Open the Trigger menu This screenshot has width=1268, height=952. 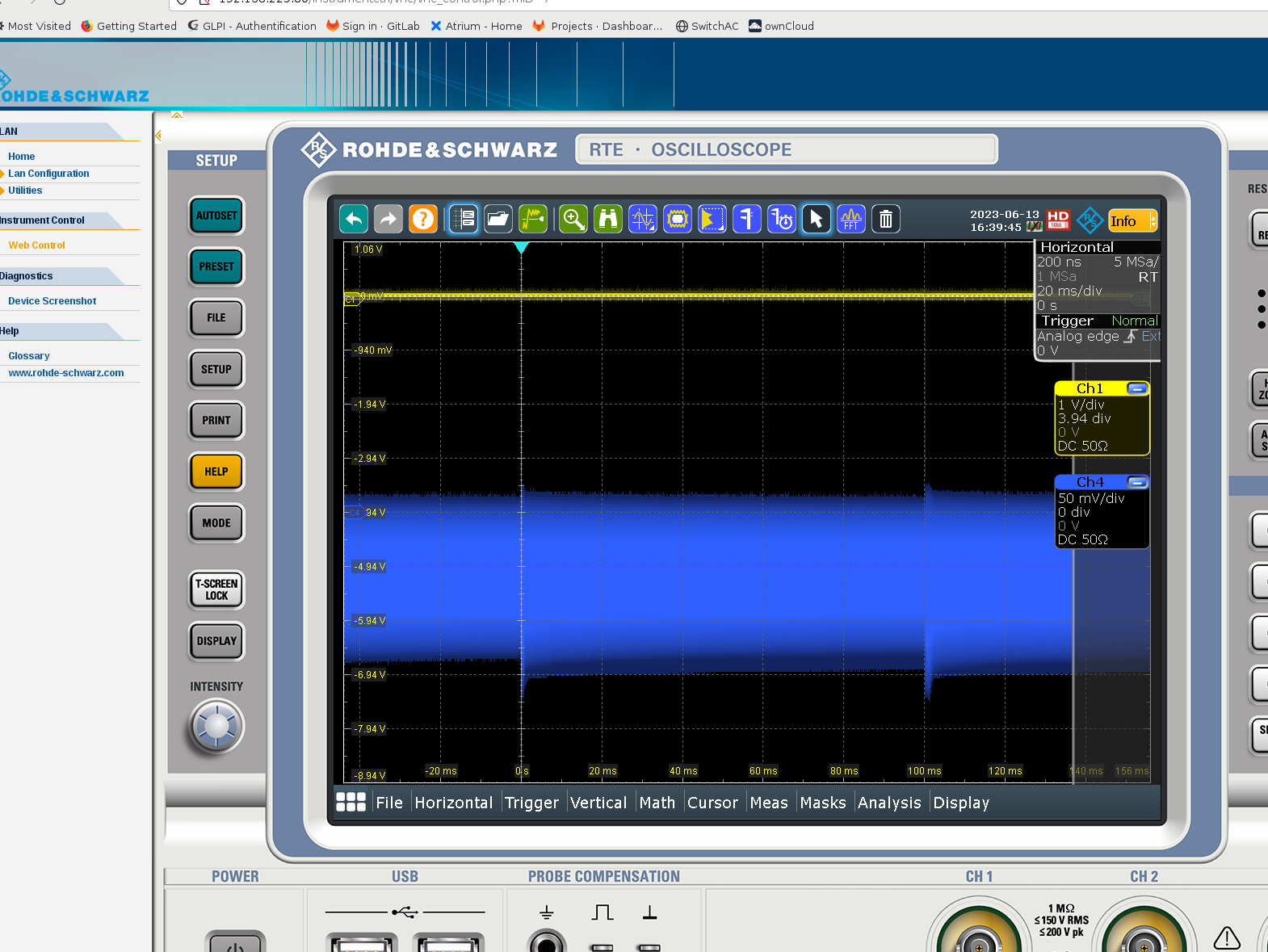point(531,803)
